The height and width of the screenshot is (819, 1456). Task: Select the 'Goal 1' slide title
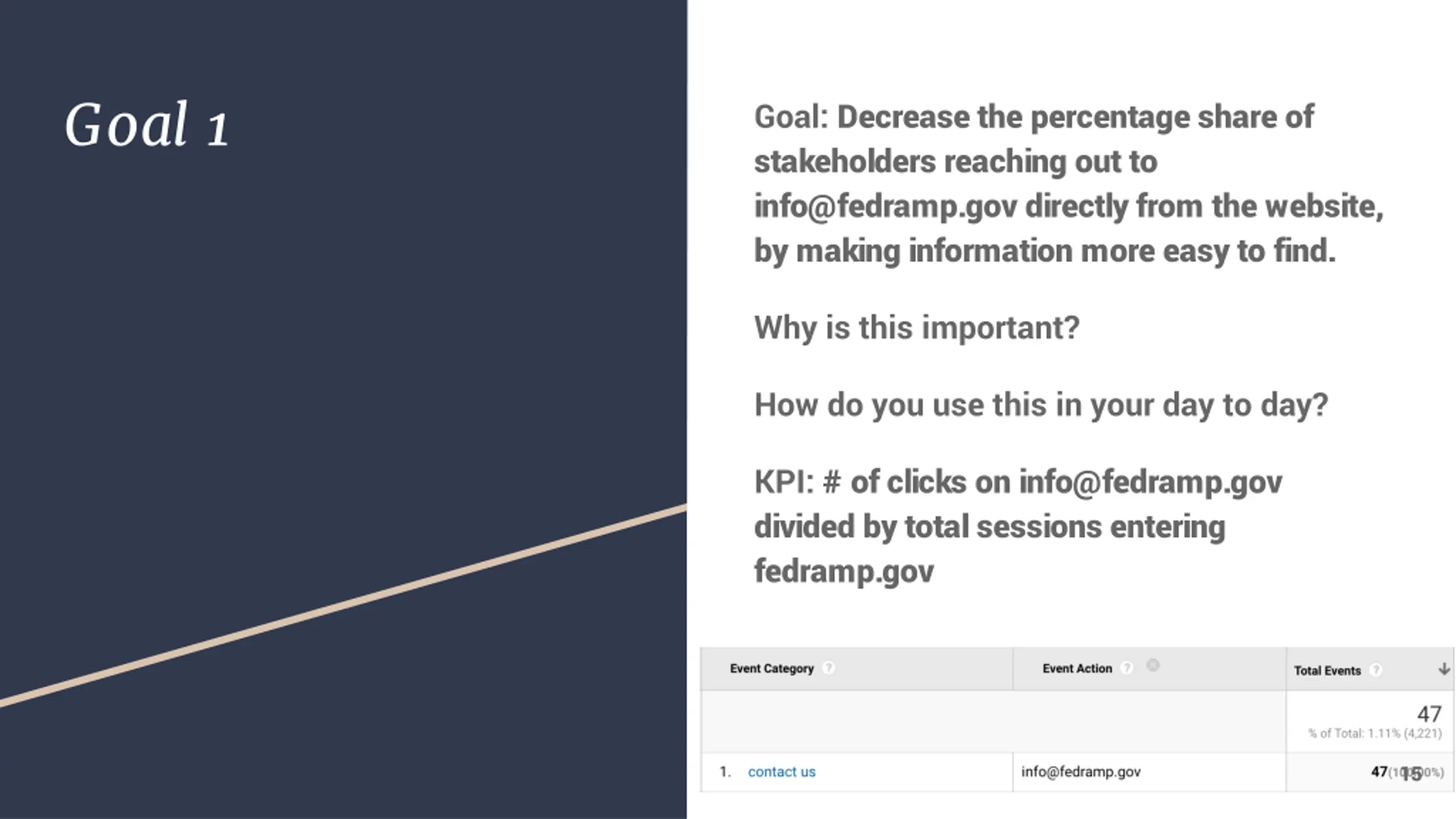pos(147,125)
